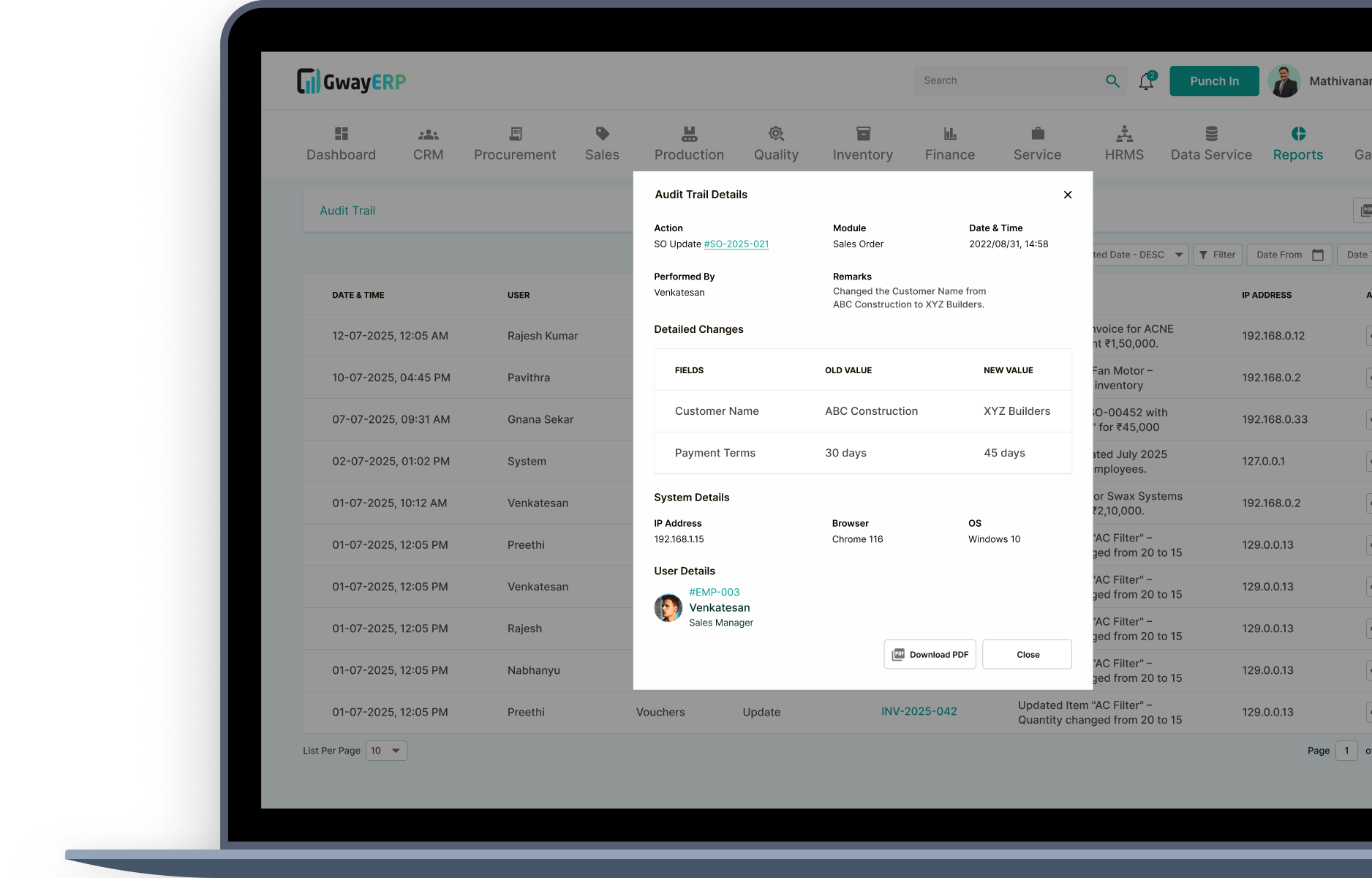Image resolution: width=1372 pixels, height=878 pixels.
Task: Click into the Search input field
Action: click(1009, 81)
